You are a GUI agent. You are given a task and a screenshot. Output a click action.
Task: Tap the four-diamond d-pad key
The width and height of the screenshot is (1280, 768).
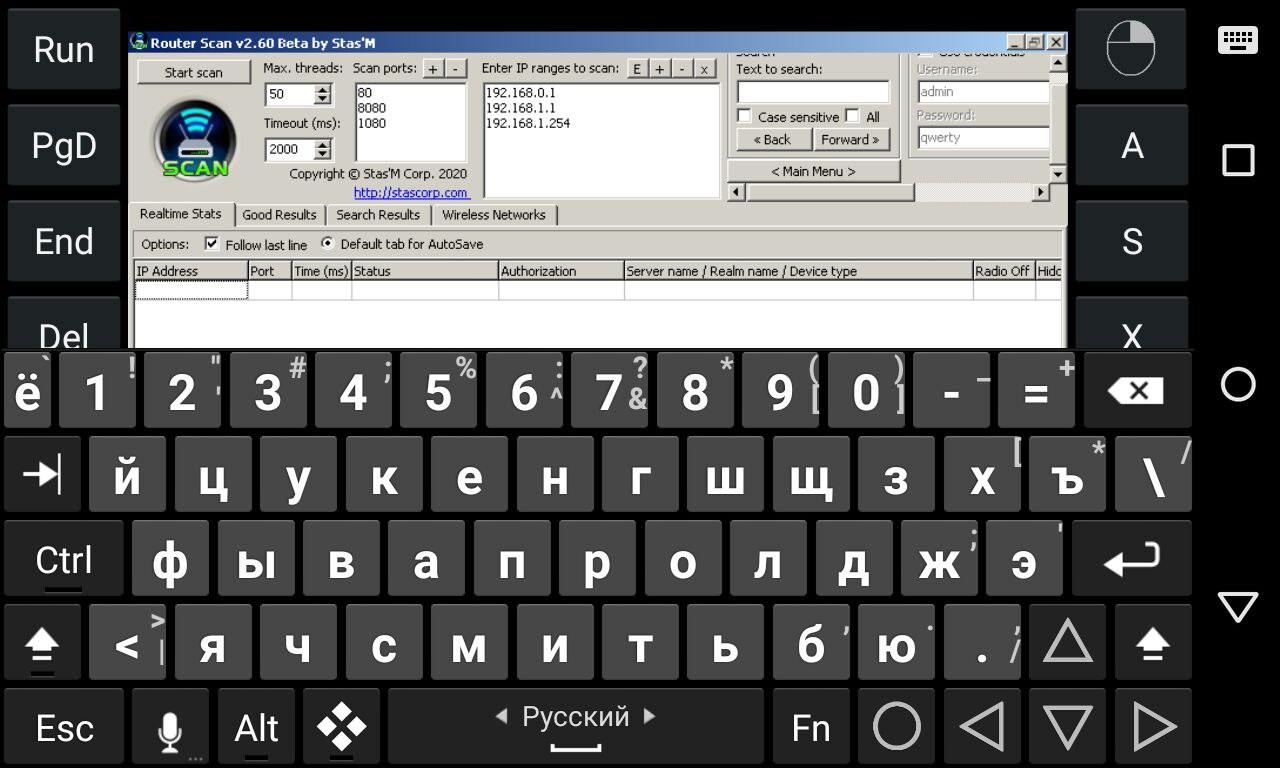click(x=341, y=727)
